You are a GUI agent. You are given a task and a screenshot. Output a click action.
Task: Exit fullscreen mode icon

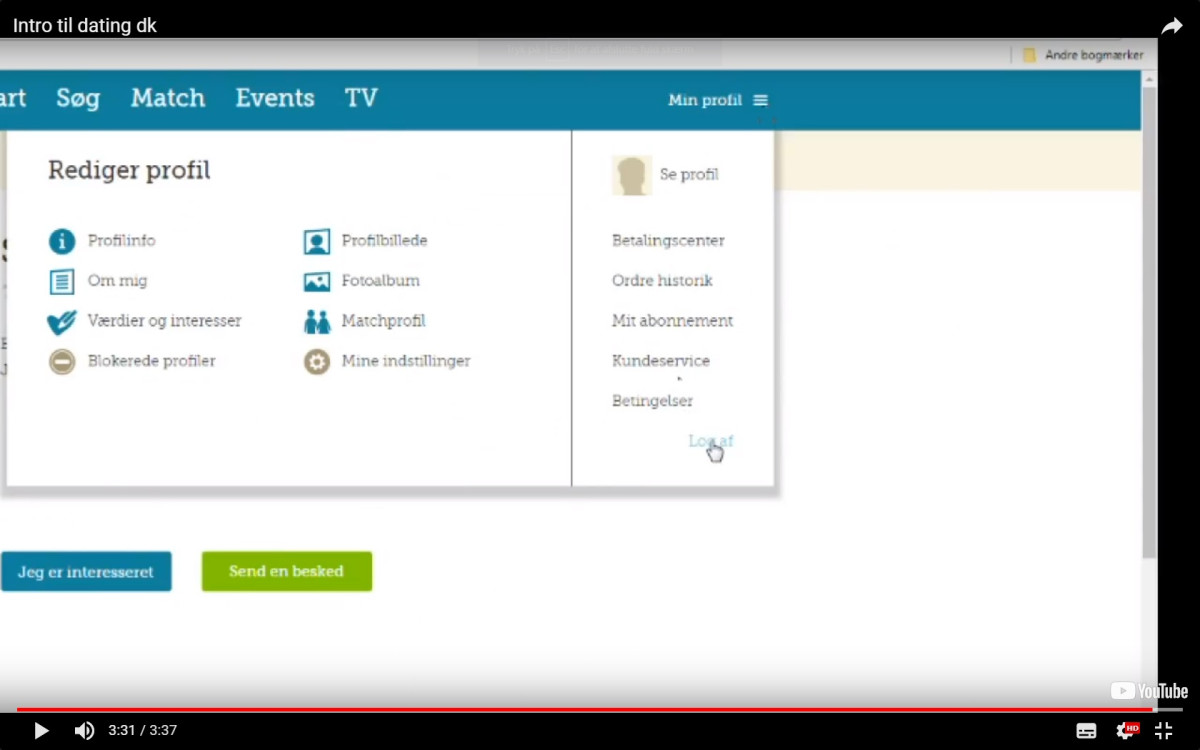point(1163,731)
